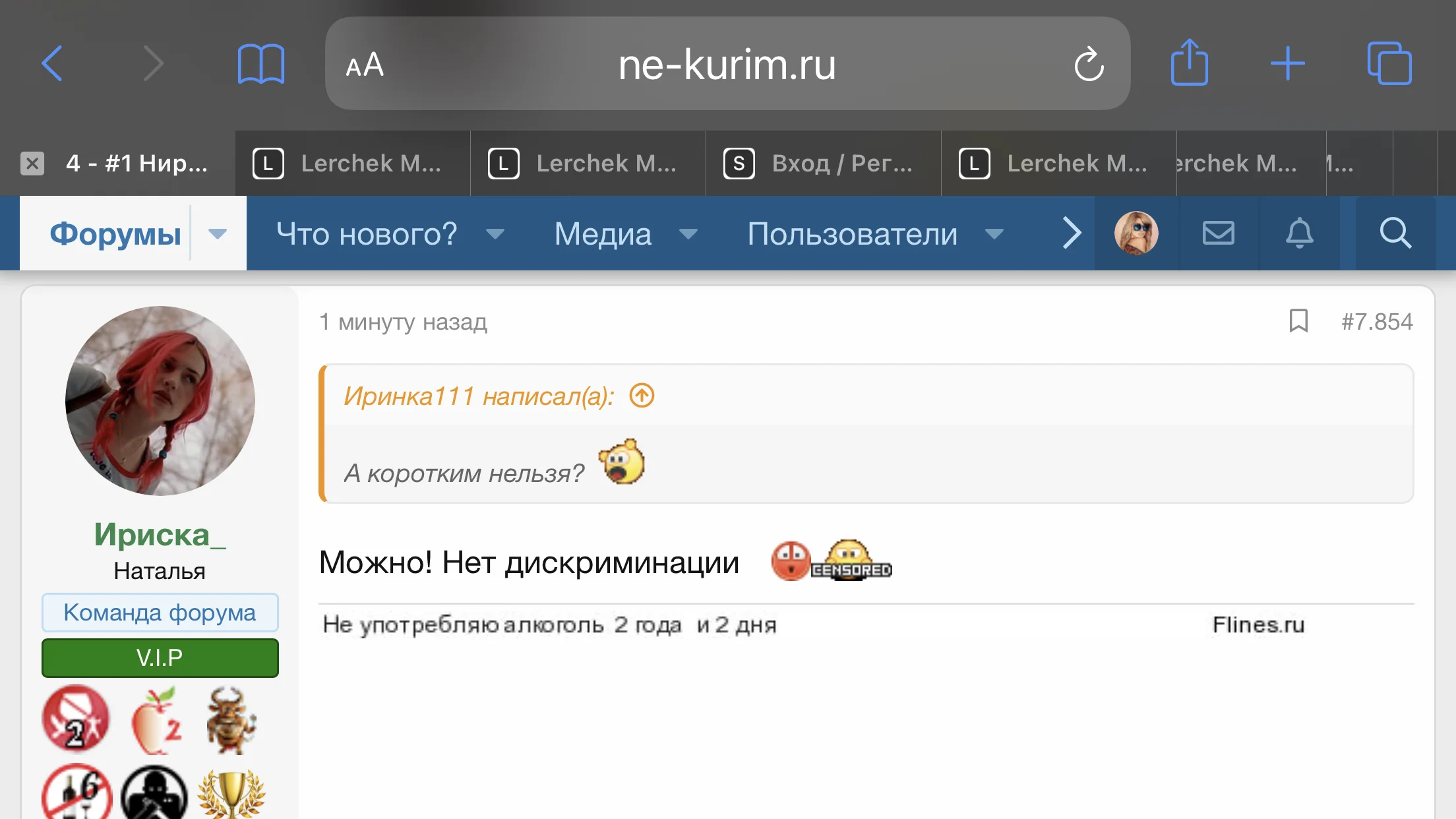
Task: Open forum notifications bell
Action: [x=1299, y=233]
